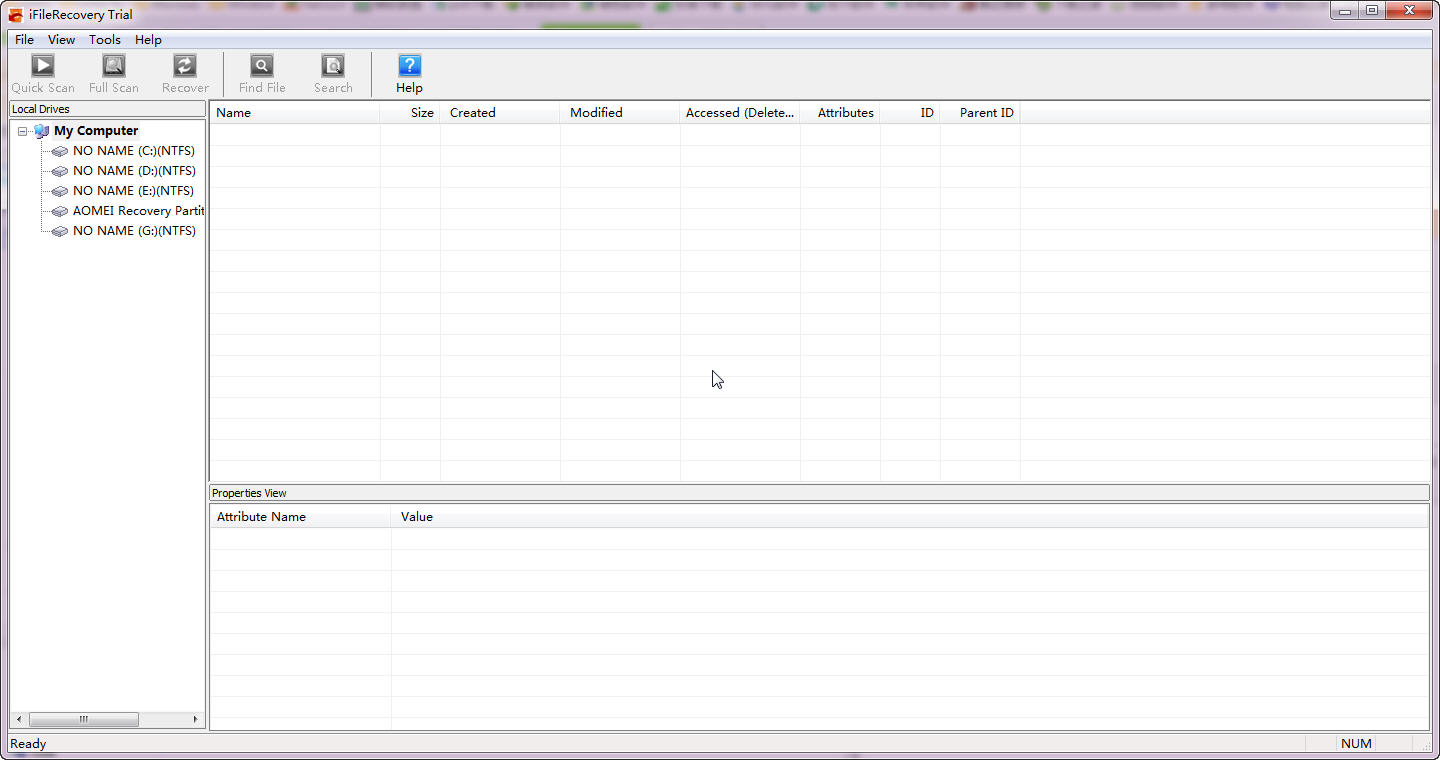
Task: Sort file list by Name column
Action: coord(295,112)
